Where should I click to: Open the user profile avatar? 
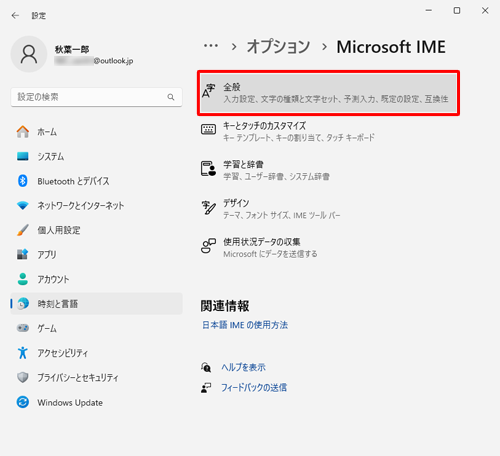pos(29,54)
